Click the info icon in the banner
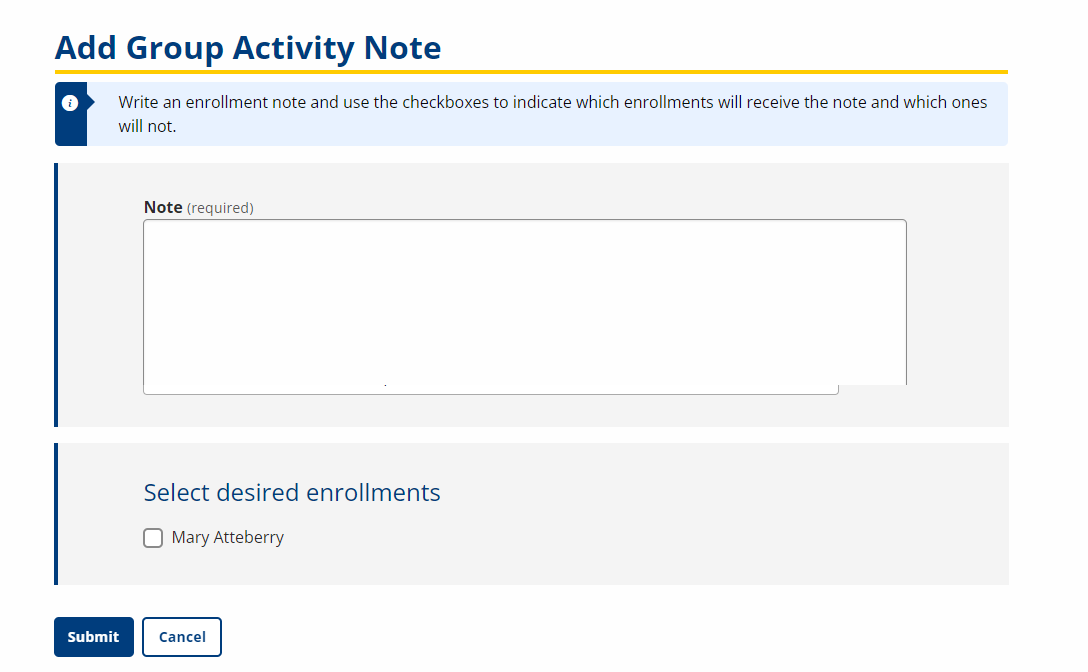 (x=70, y=103)
